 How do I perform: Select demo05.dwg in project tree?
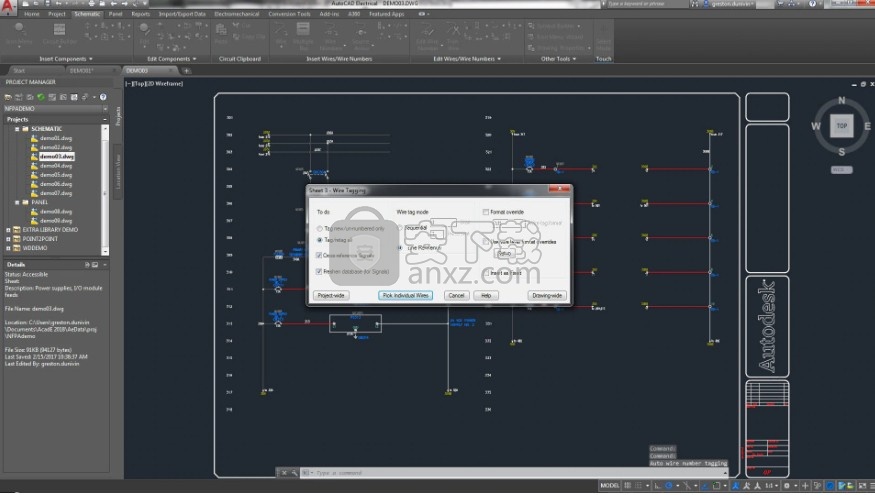[x=56, y=175]
